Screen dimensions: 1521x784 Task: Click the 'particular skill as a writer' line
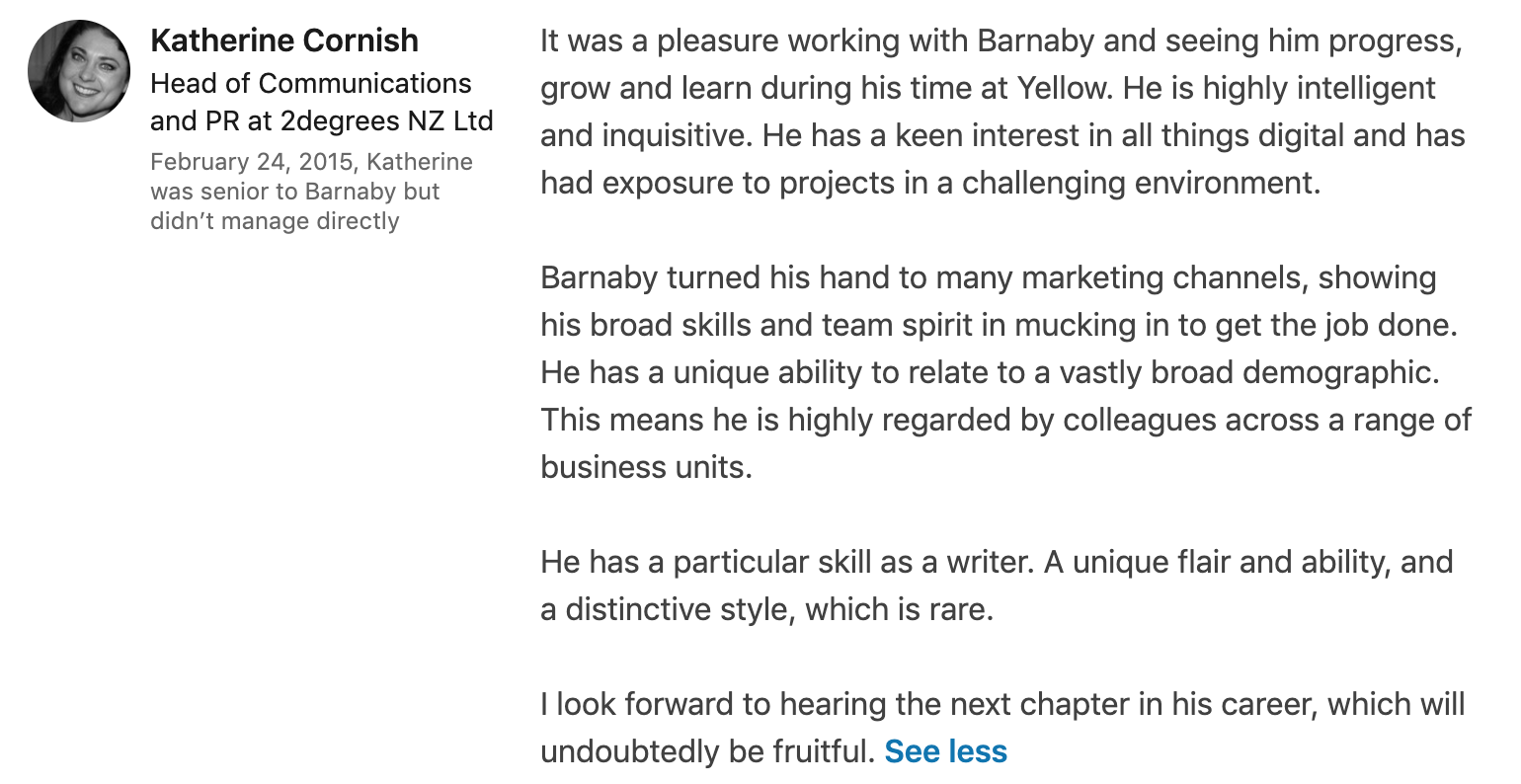[997, 562]
